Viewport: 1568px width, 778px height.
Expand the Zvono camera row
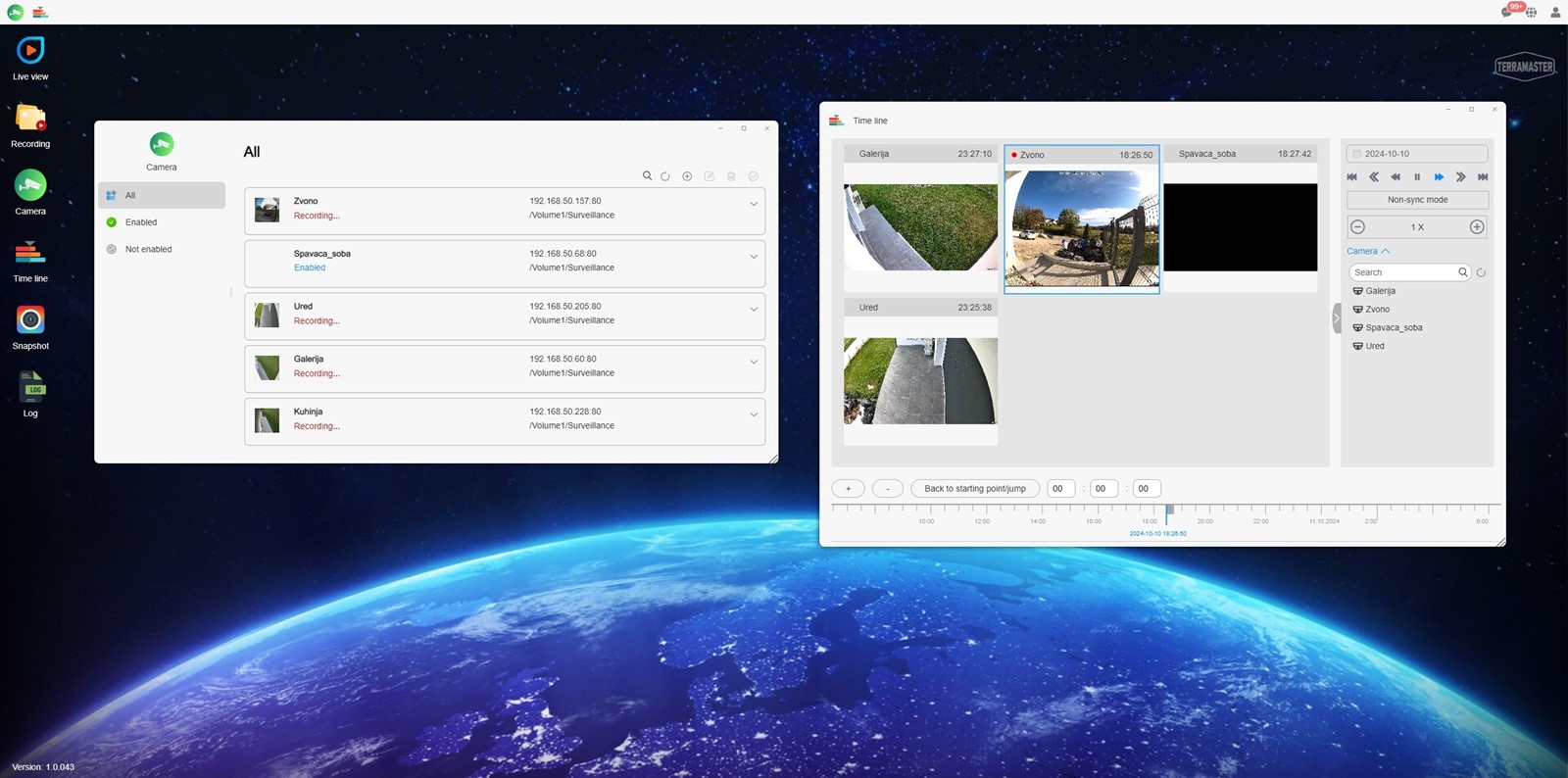754,205
